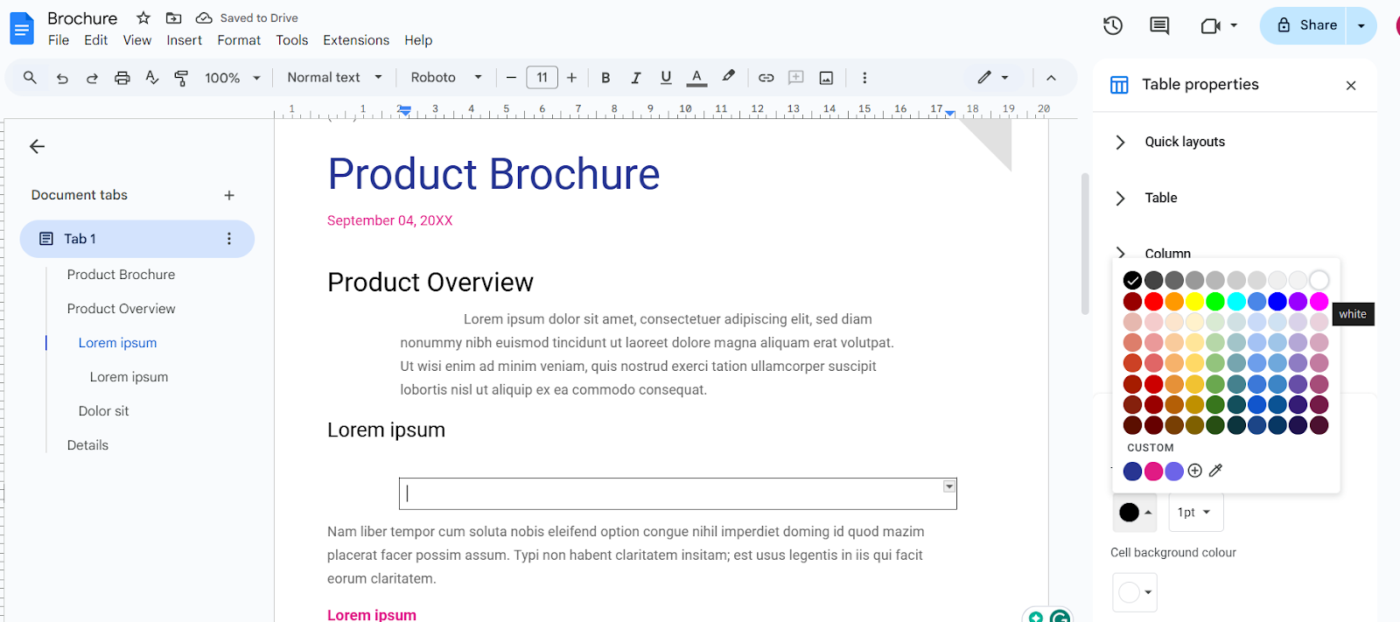Open the Format menu

point(239,40)
